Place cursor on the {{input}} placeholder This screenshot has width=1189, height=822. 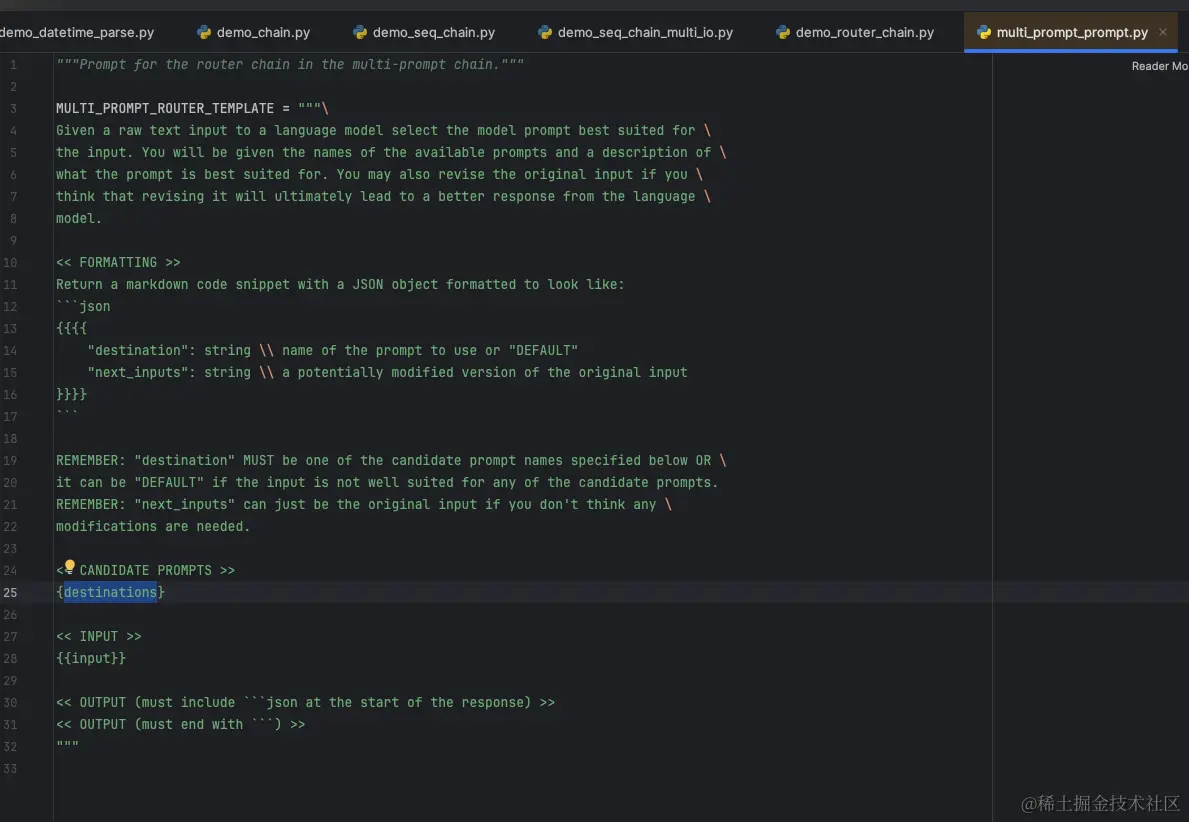click(91, 658)
